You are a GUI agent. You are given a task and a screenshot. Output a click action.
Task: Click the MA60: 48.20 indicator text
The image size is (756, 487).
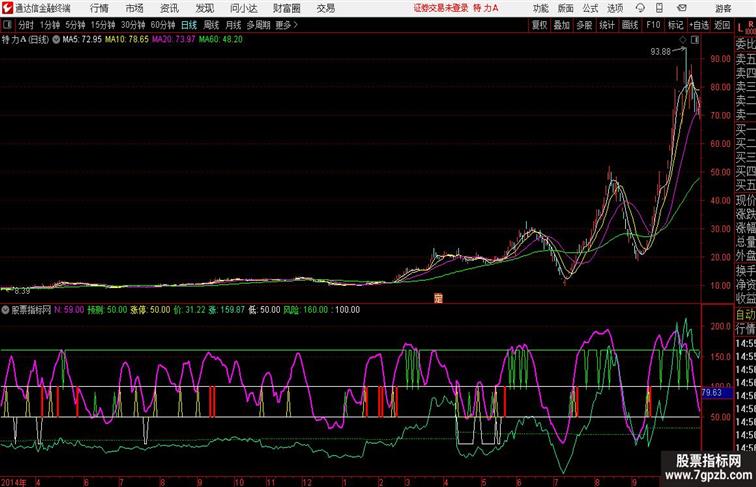click(x=221, y=40)
